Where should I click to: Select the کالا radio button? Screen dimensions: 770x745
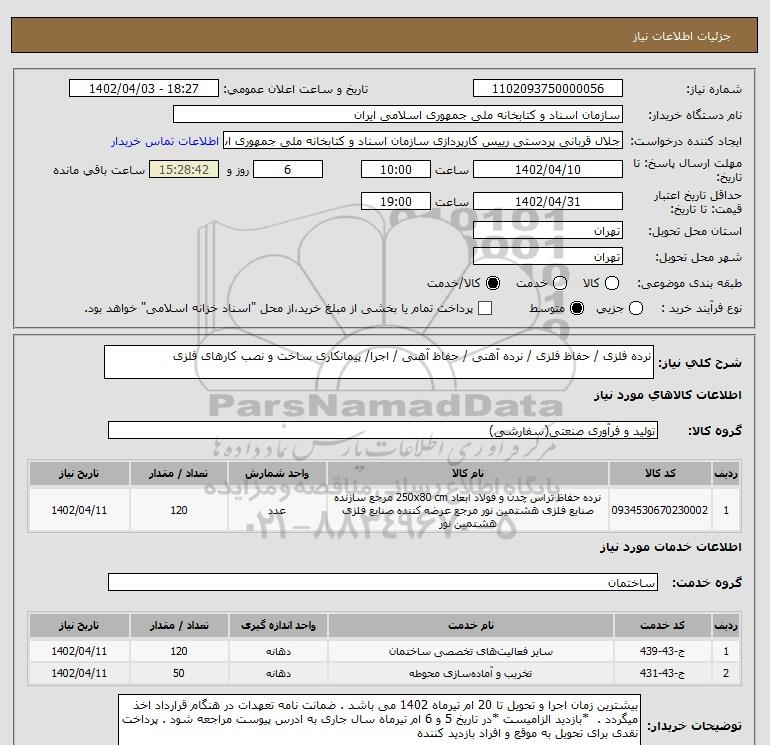coord(612,283)
